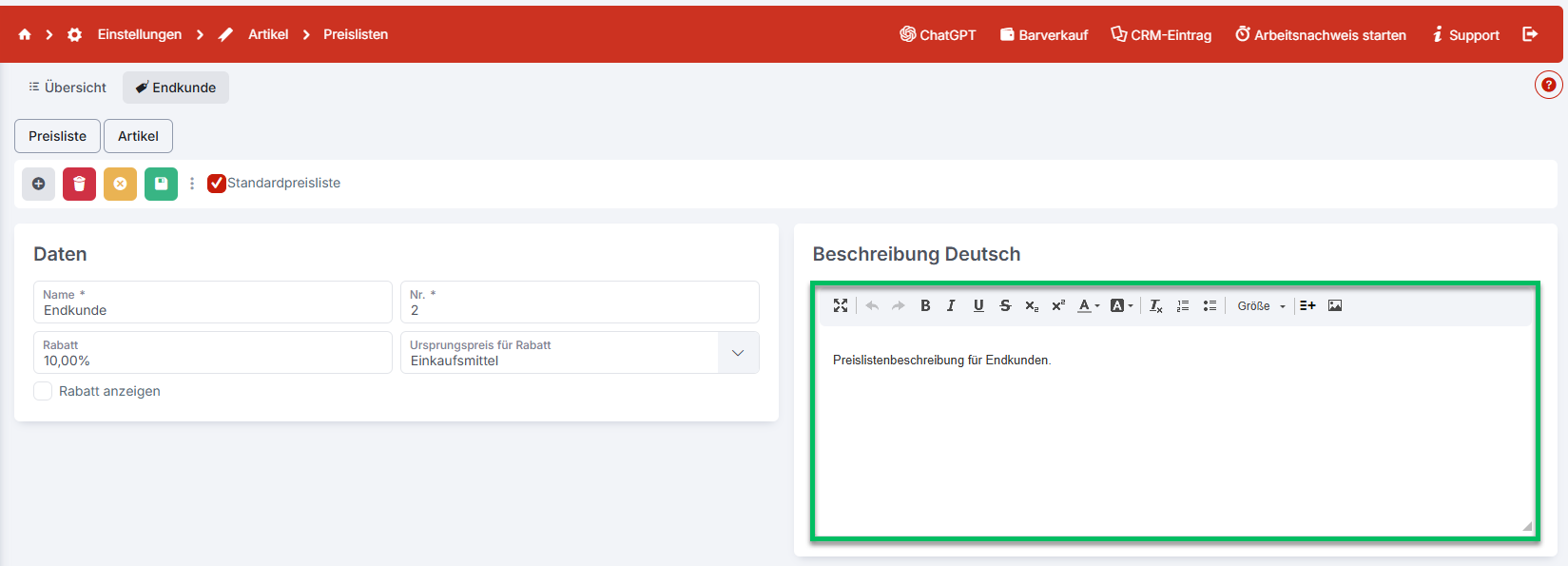Clear text formatting in editor
This screenshot has width=1568, height=566.
[x=1155, y=305]
